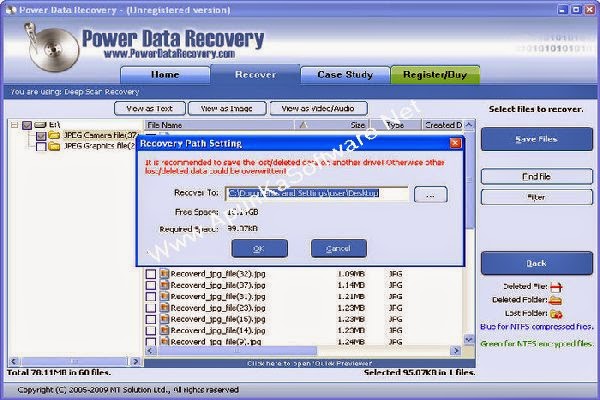Click the E:\ drive icon
The image size is (600, 400).
pyautogui.click(x=40, y=125)
